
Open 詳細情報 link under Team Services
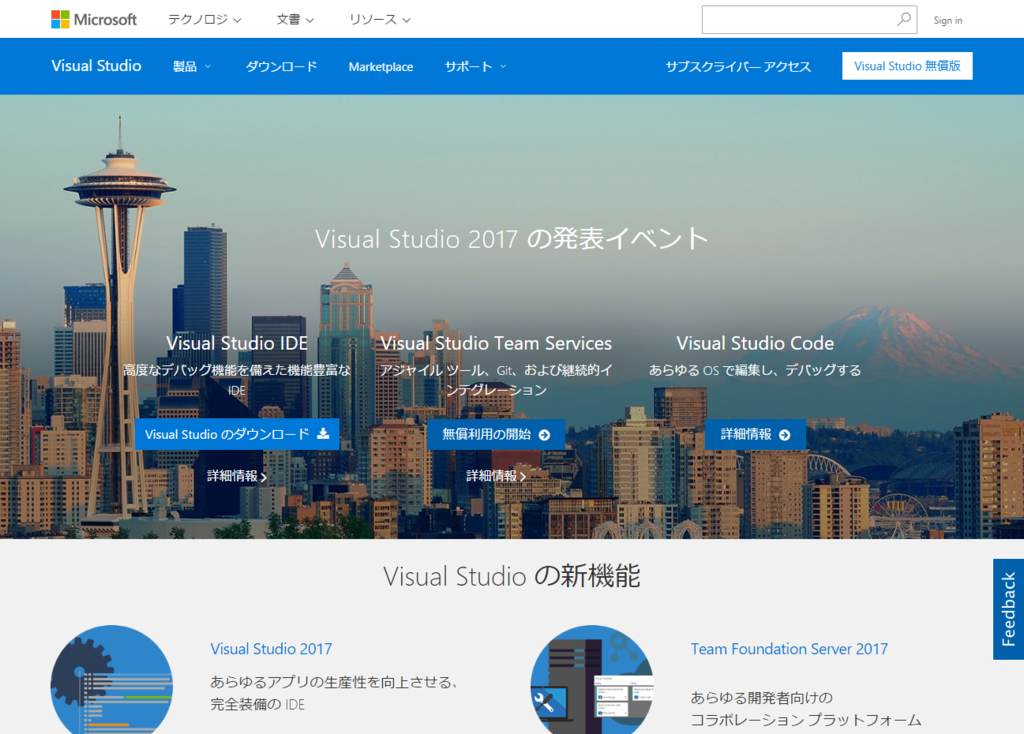click(x=496, y=476)
